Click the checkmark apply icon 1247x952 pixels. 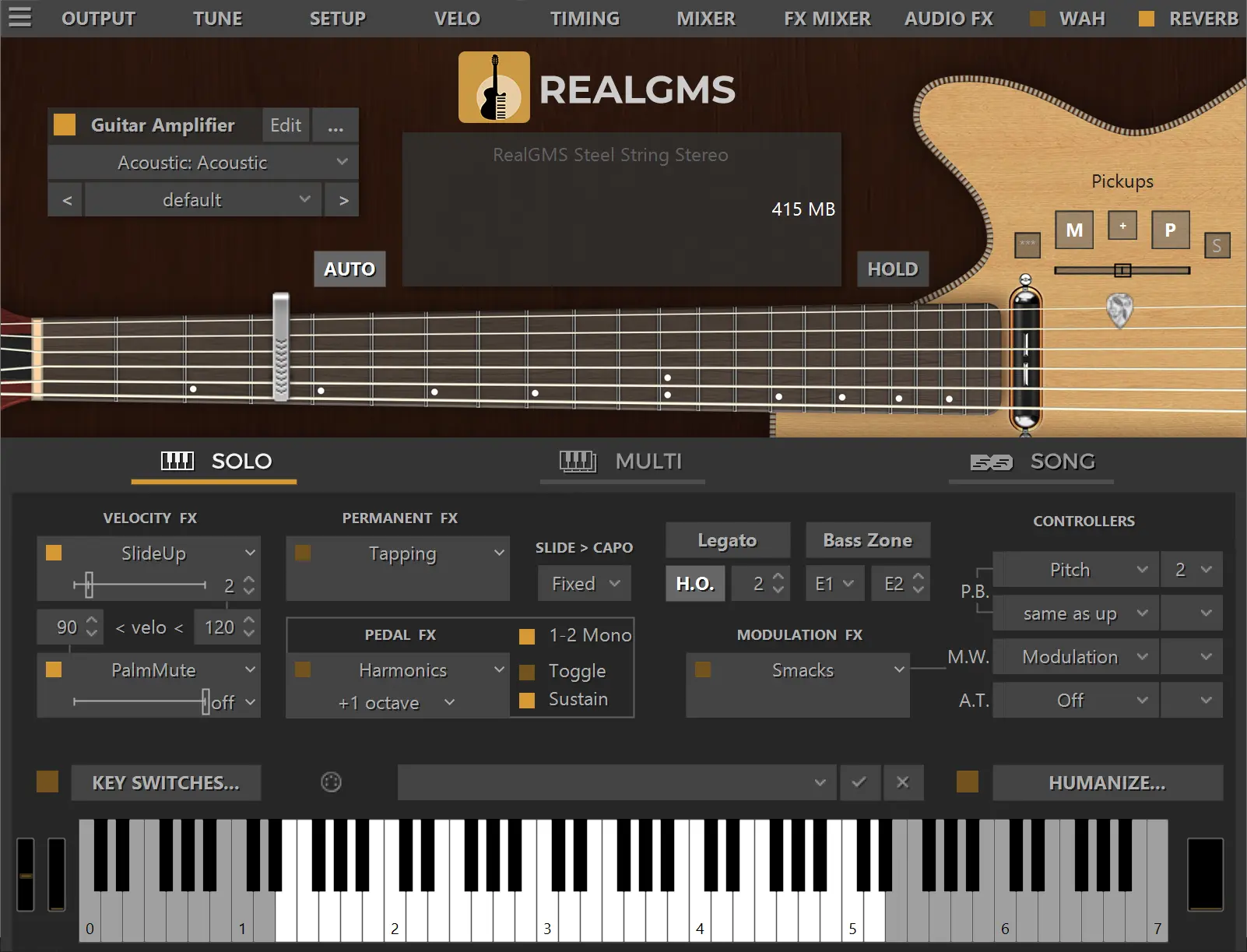(x=859, y=782)
